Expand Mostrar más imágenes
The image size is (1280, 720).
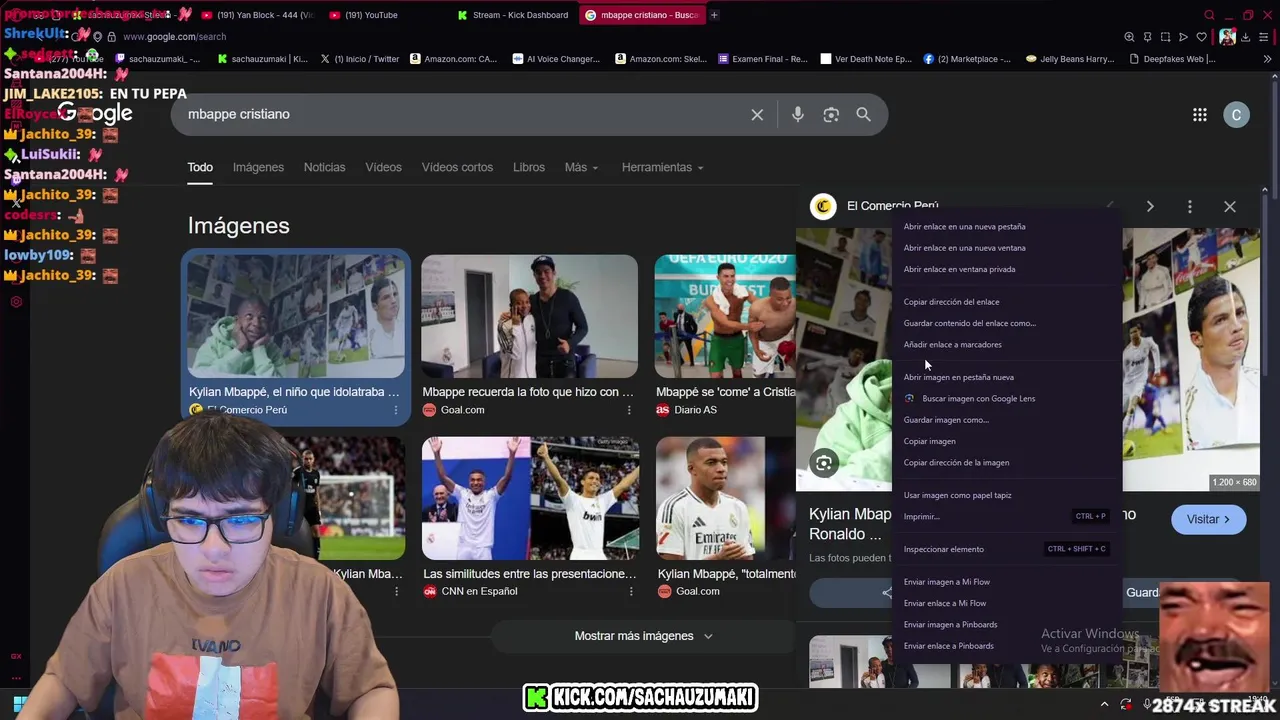(x=643, y=636)
